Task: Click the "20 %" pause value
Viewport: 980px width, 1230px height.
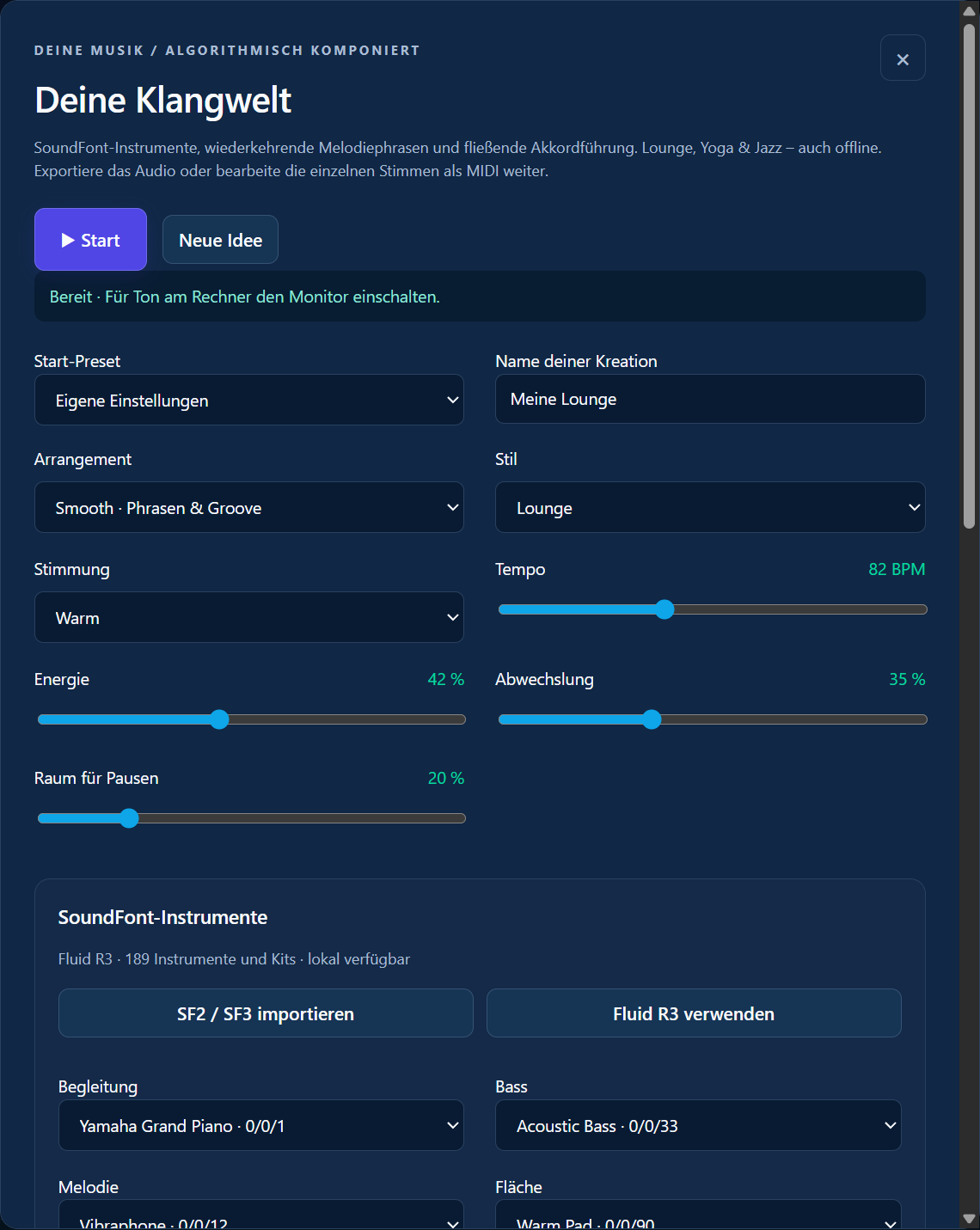Action: pos(445,778)
